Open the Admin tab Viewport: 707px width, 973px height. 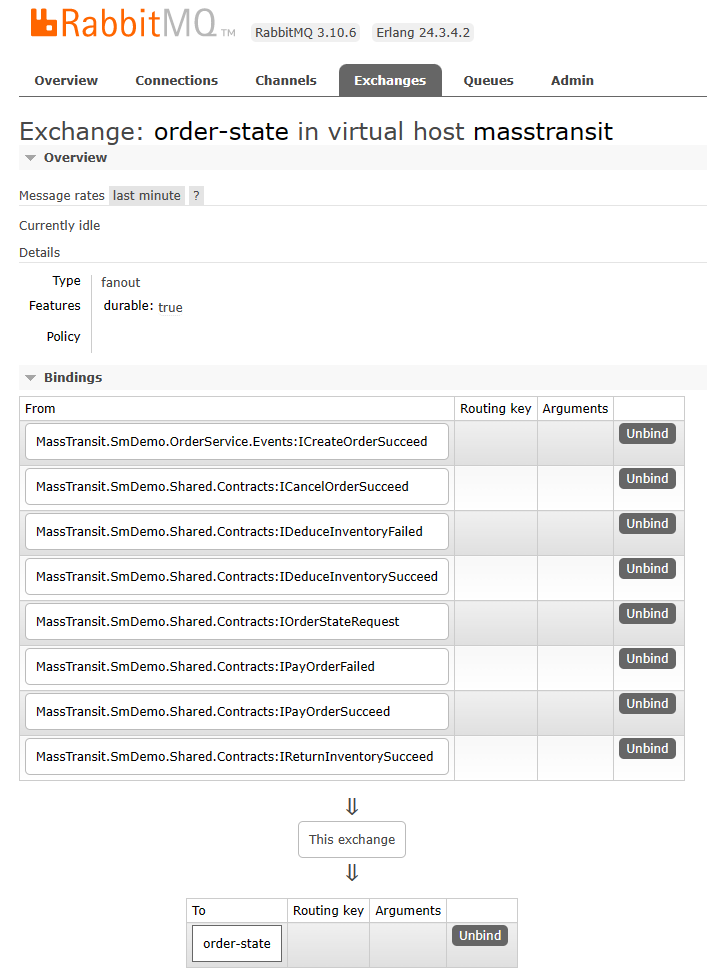(x=572, y=81)
